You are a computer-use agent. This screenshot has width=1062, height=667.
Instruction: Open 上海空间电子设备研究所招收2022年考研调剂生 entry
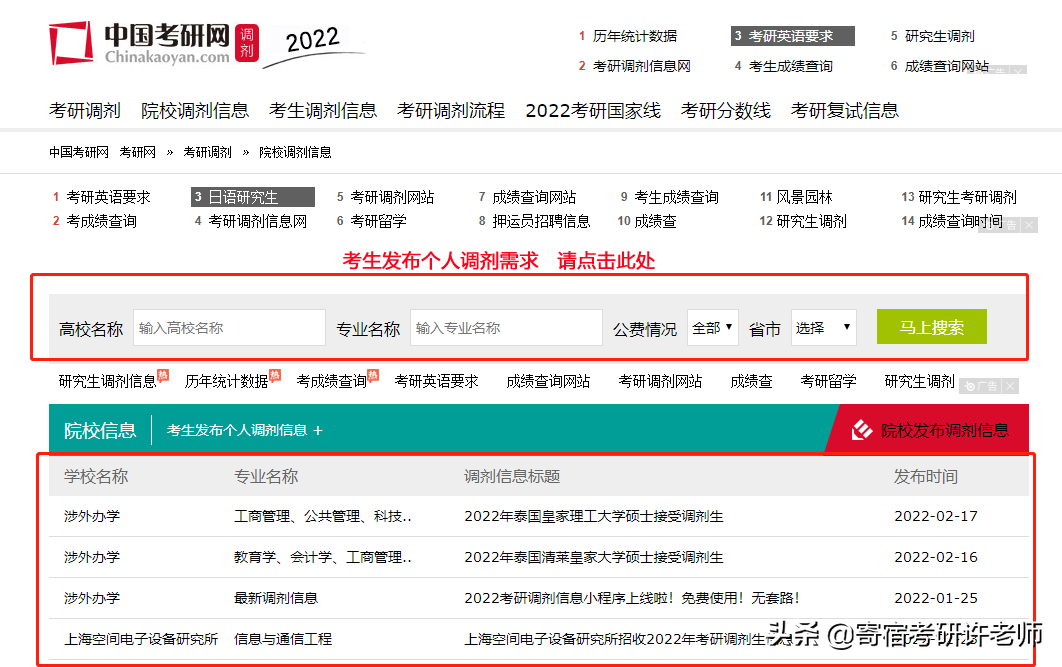pos(628,639)
